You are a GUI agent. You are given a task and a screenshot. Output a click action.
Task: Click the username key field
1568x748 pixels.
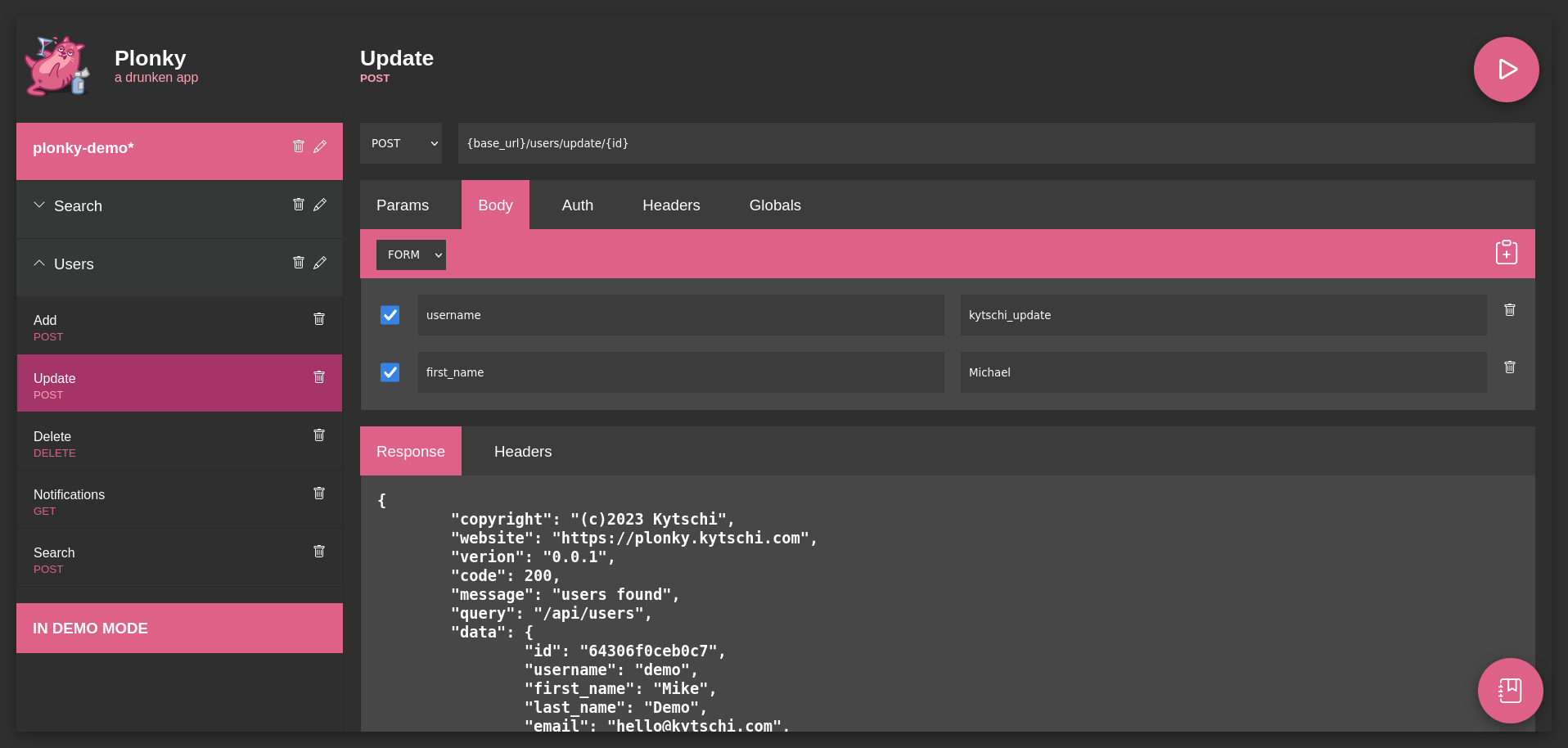681,315
